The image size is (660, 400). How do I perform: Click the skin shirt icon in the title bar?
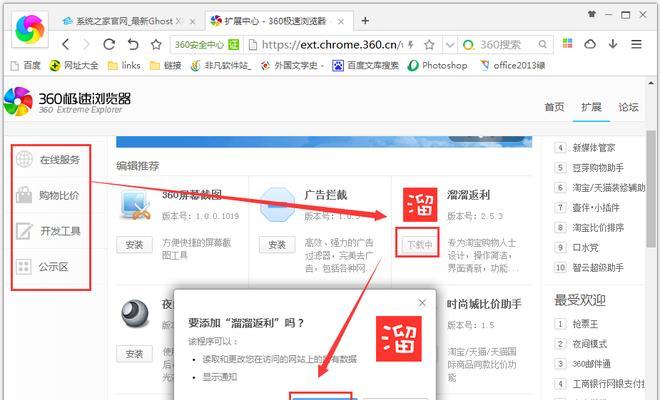click(x=591, y=14)
